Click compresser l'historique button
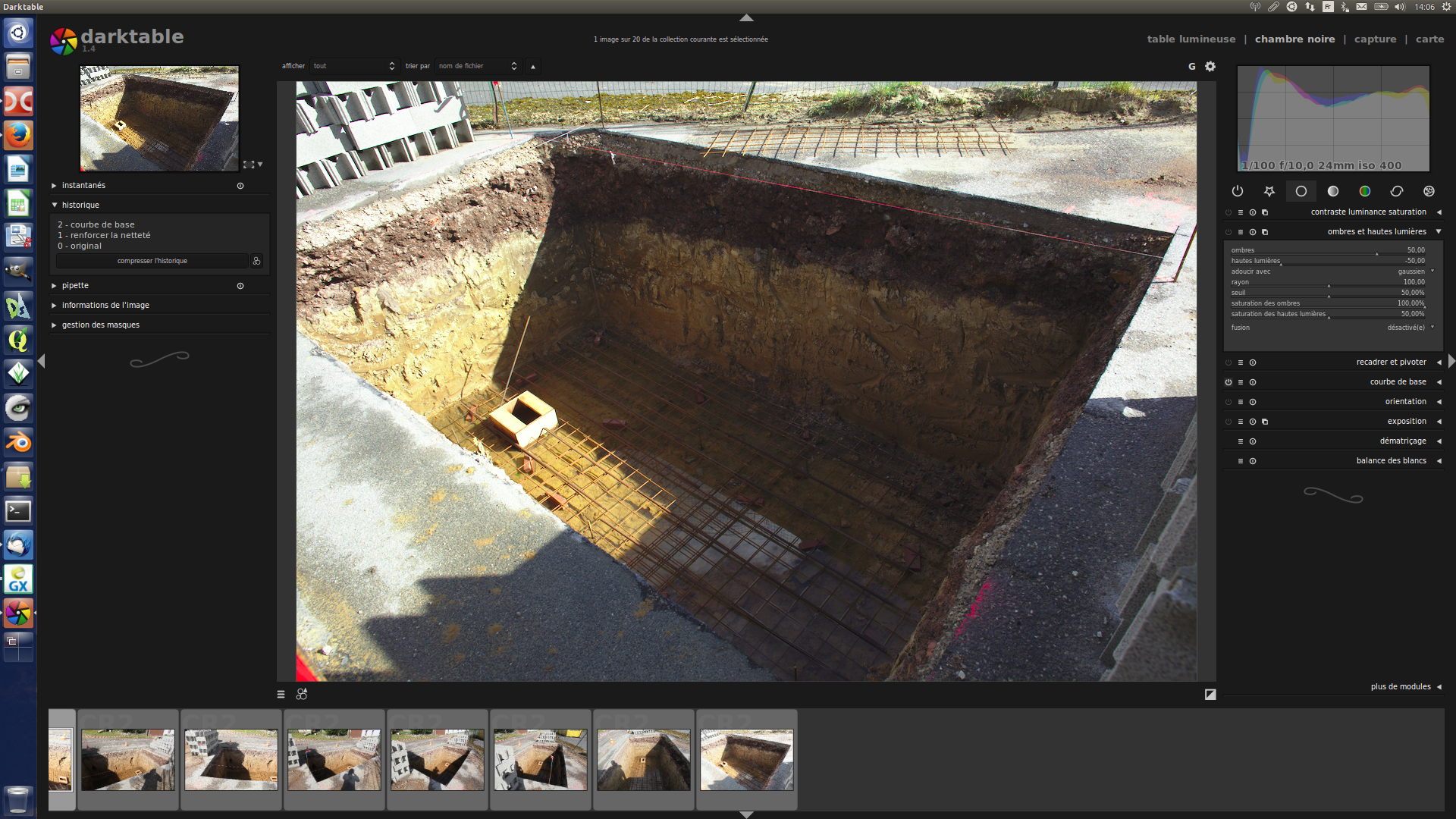 point(152,261)
